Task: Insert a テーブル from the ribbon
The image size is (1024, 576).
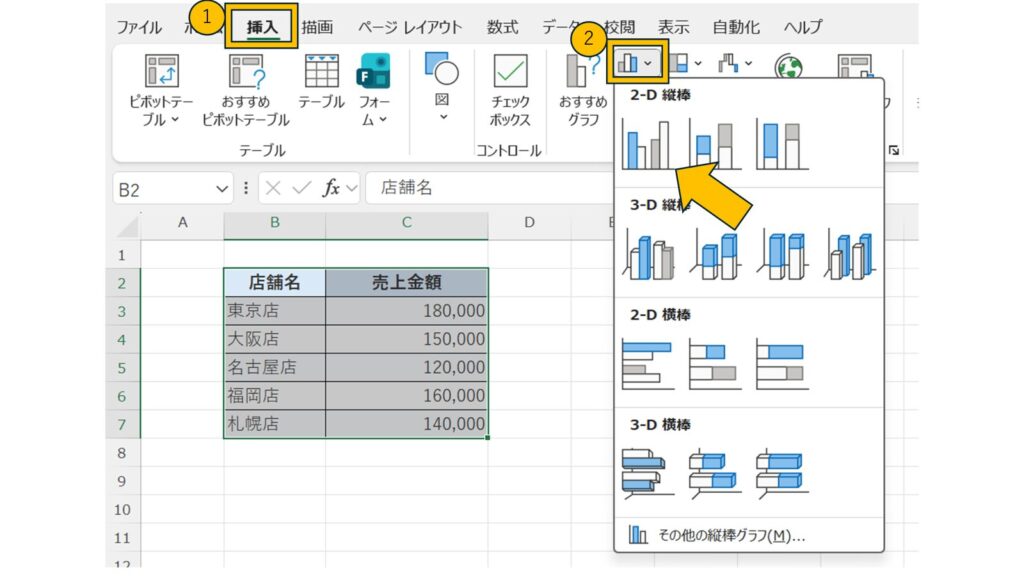Action: tap(321, 82)
